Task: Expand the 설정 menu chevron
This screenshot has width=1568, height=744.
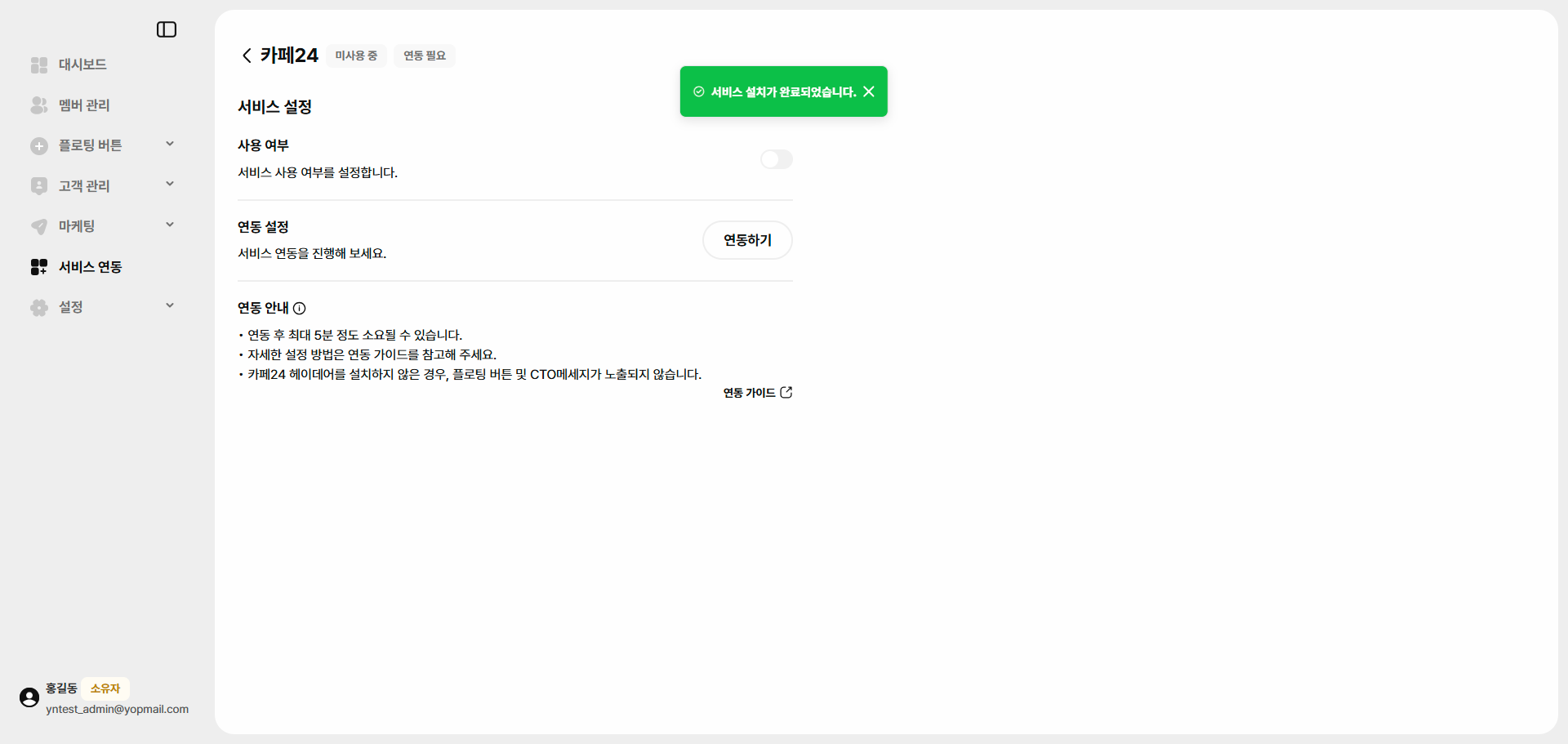Action: (x=170, y=306)
